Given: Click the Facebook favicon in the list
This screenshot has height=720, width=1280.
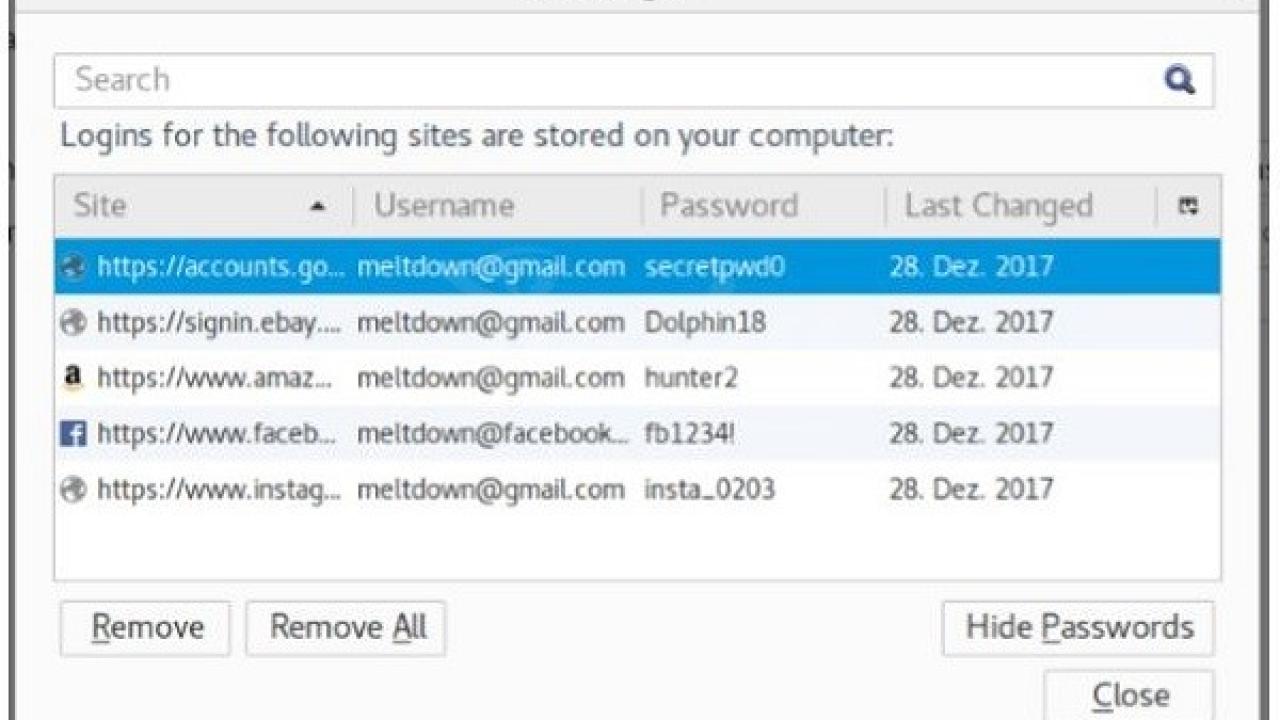Looking at the screenshot, I should tap(73, 433).
